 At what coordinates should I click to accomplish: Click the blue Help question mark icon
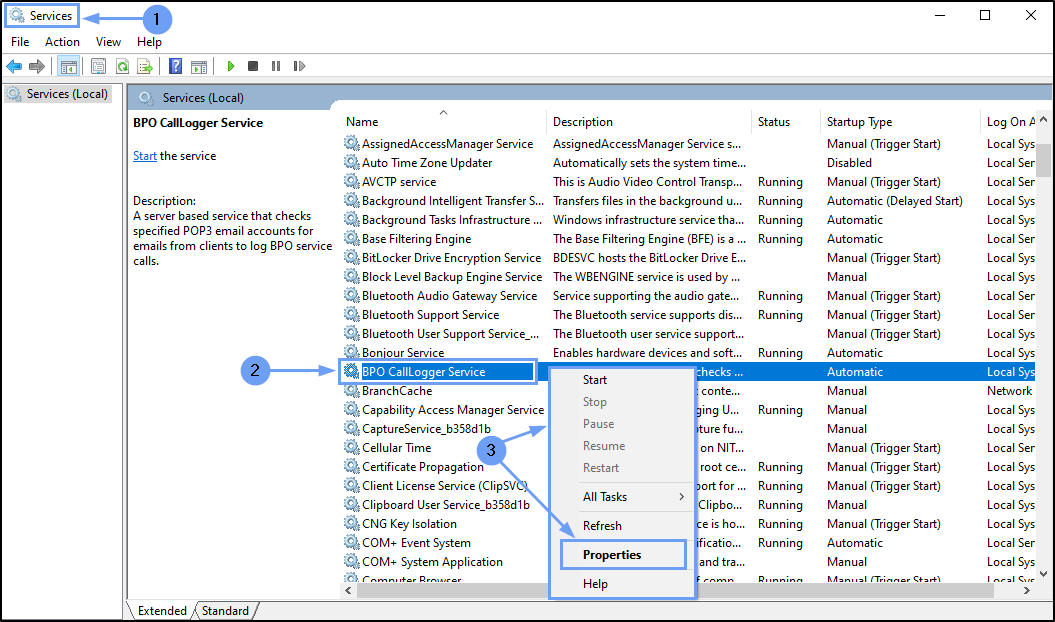pos(175,67)
